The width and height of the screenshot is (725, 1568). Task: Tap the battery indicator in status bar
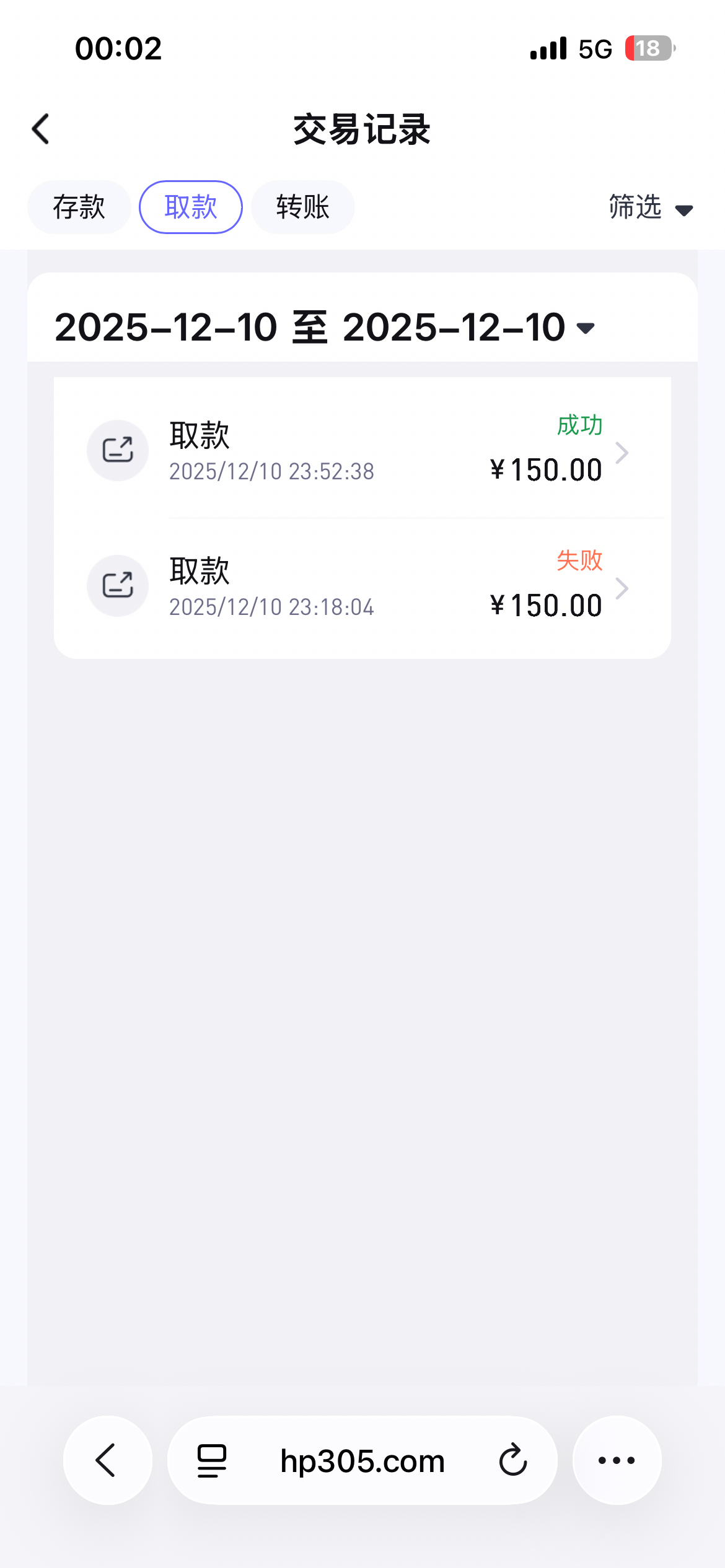pos(649,48)
